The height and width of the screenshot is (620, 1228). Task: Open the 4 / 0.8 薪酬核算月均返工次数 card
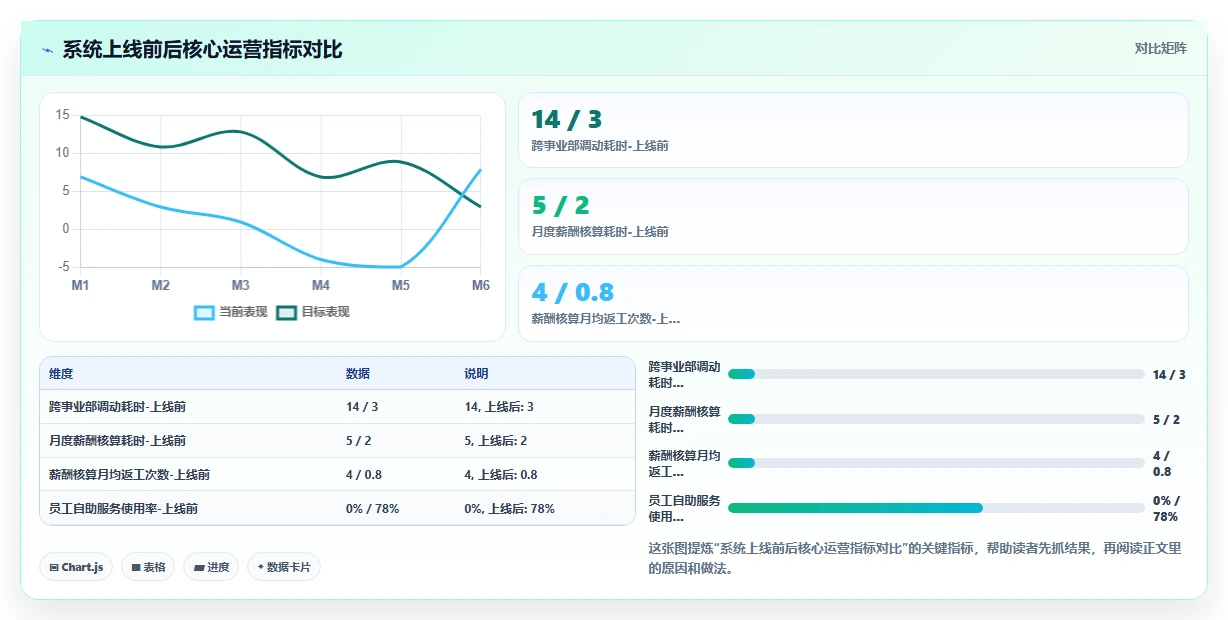(x=853, y=303)
